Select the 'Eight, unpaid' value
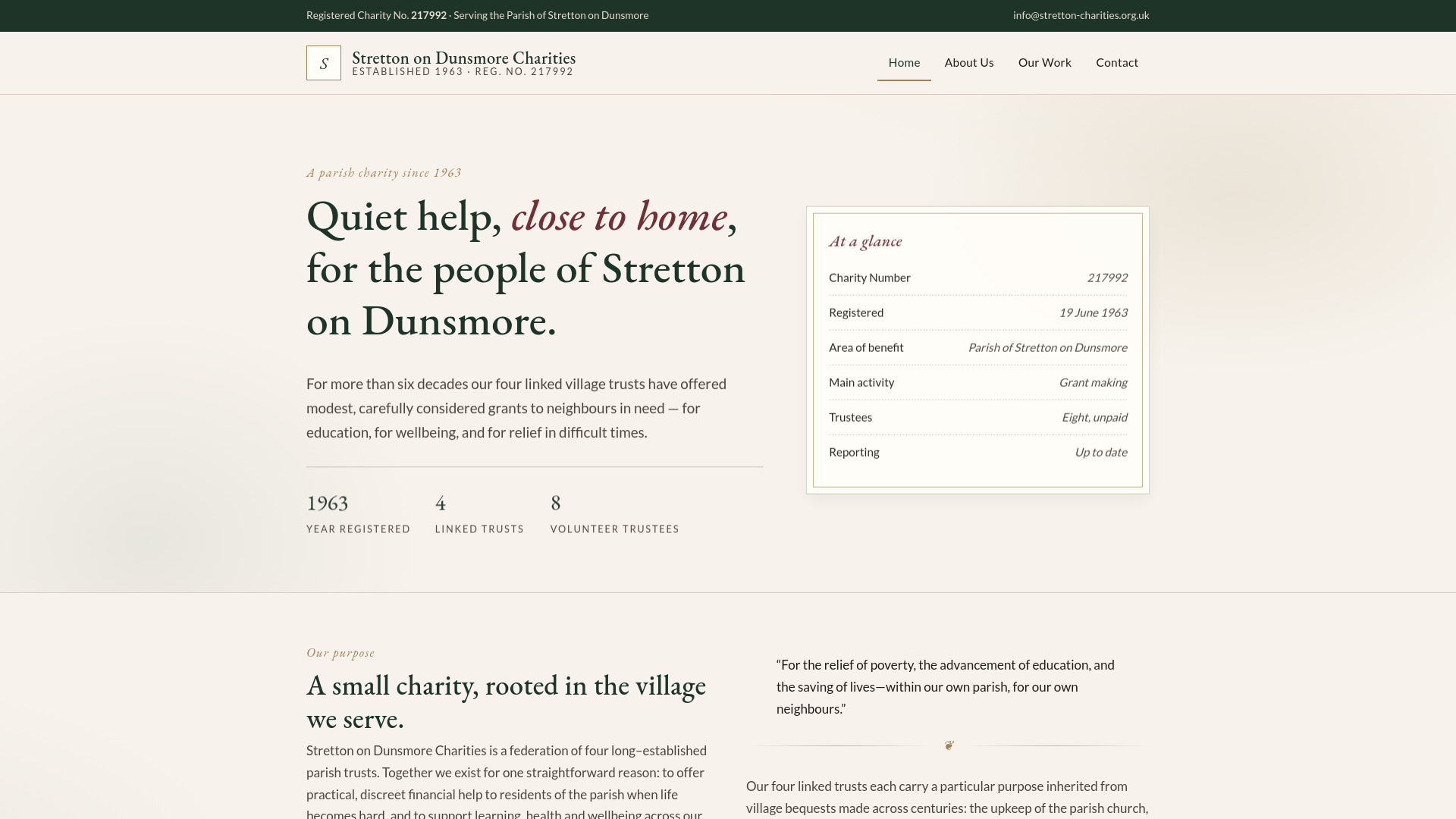The image size is (1456, 819). 1094,417
